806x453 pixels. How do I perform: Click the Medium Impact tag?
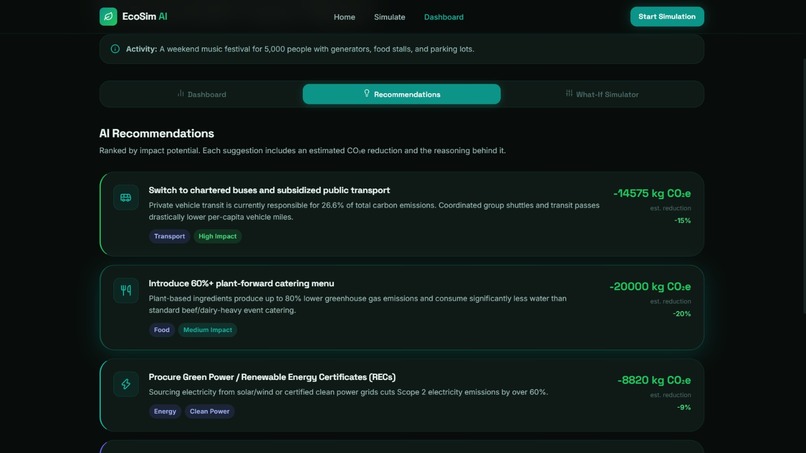click(x=208, y=330)
